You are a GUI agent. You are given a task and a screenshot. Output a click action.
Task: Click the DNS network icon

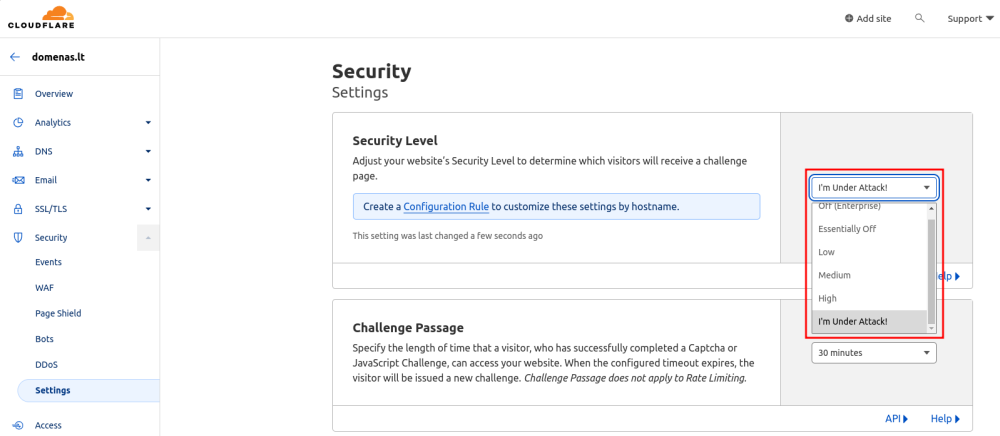(17, 152)
